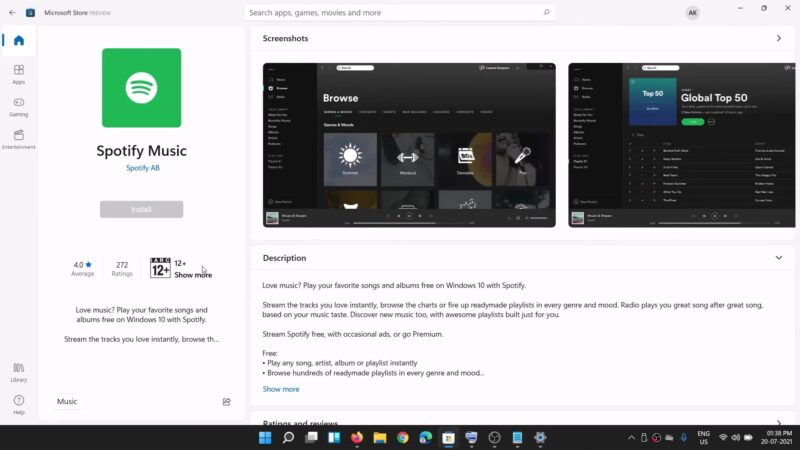
Task: Click the 272 Ratings count
Action: 122,268
